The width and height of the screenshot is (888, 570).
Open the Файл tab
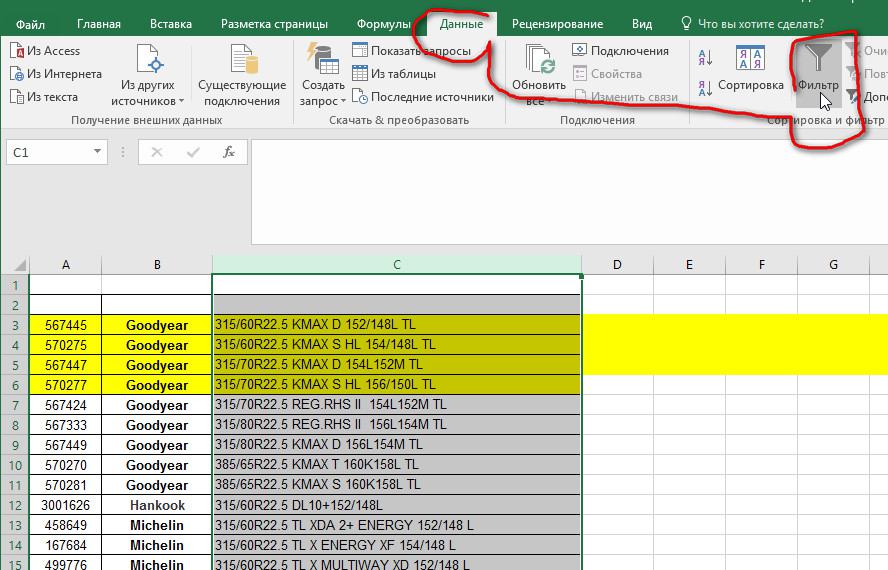tap(31, 24)
